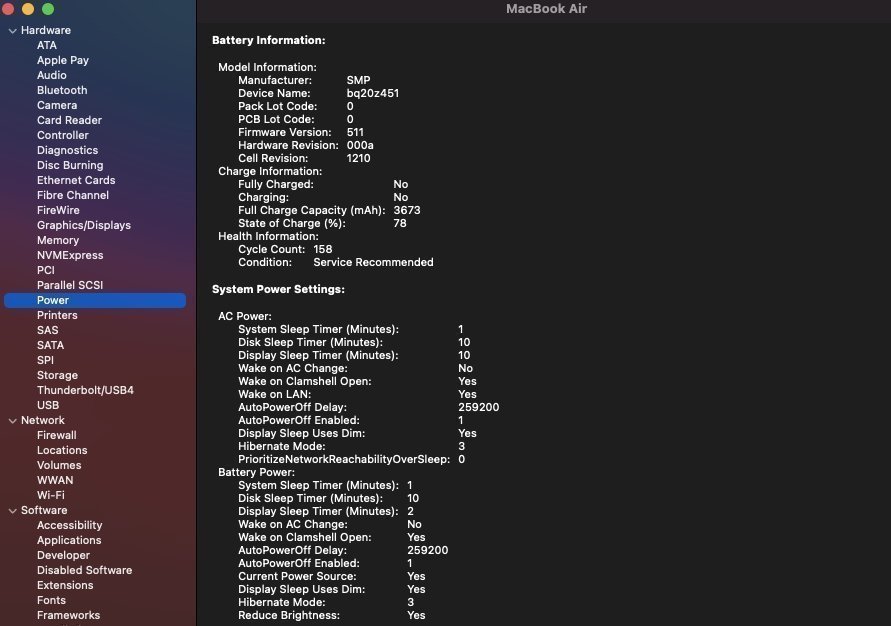Collapse the Network section chevron
891x626 pixels.
[x=12, y=421]
